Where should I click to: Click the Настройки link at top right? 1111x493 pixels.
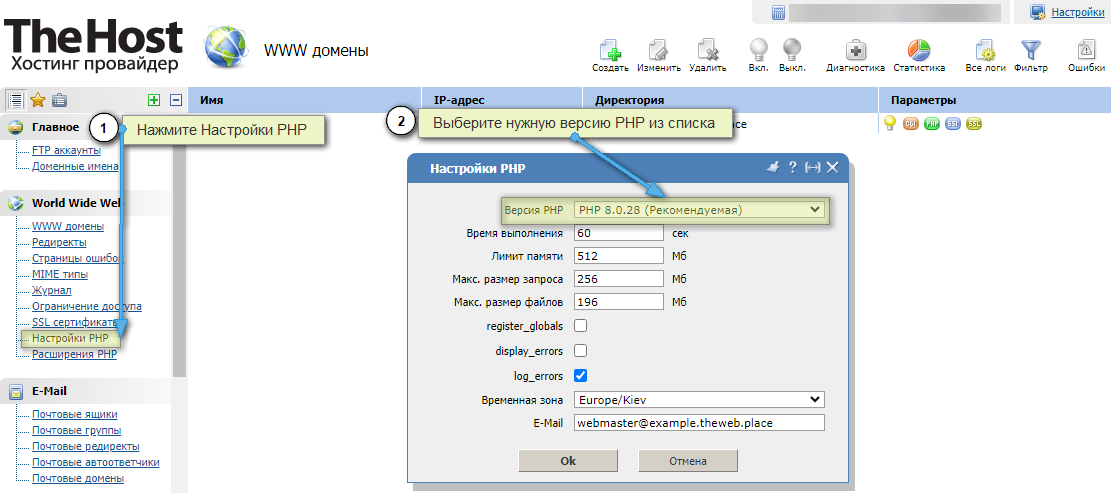click(1078, 12)
